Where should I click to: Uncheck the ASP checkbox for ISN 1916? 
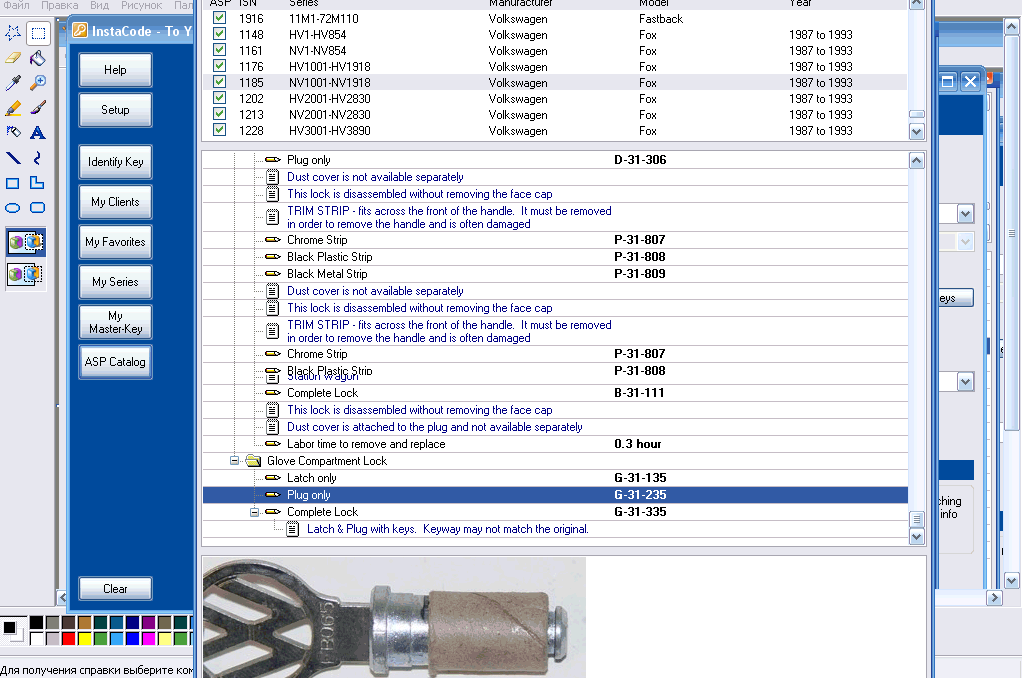219,18
